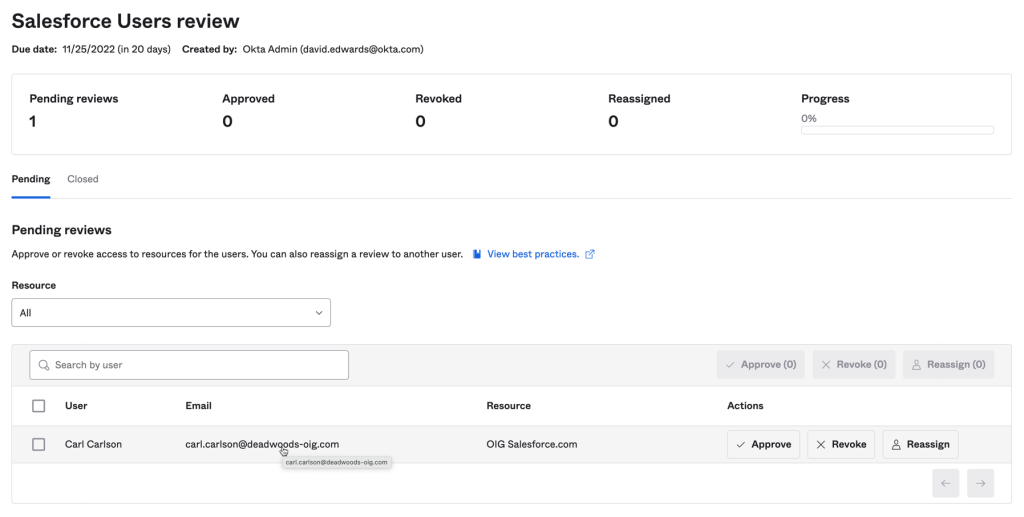Screen dimensions: 1024x517
Task: Click the Email column header
Action: point(199,406)
